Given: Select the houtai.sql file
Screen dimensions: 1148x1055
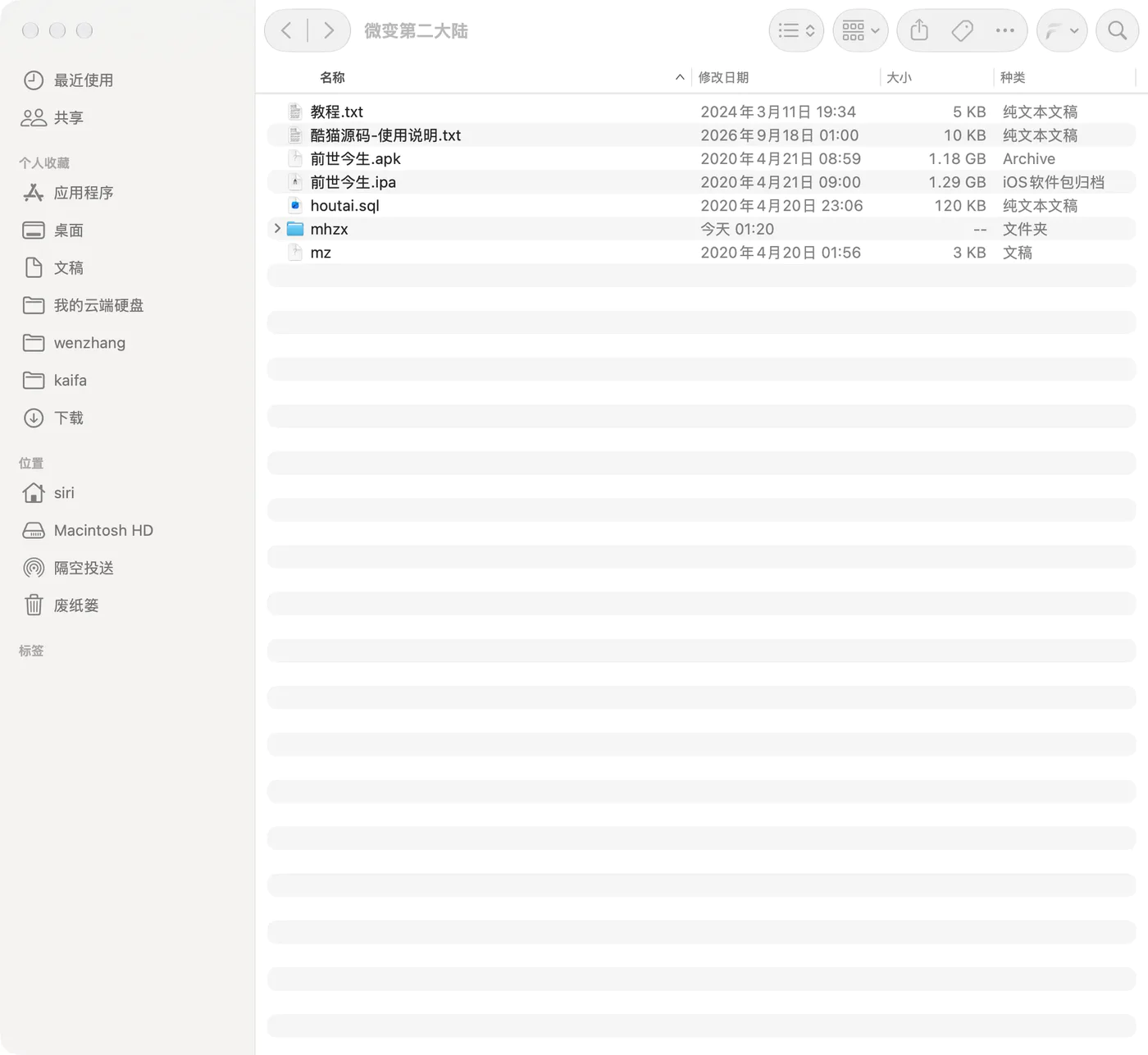Looking at the screenshot, I should [701, 205].
